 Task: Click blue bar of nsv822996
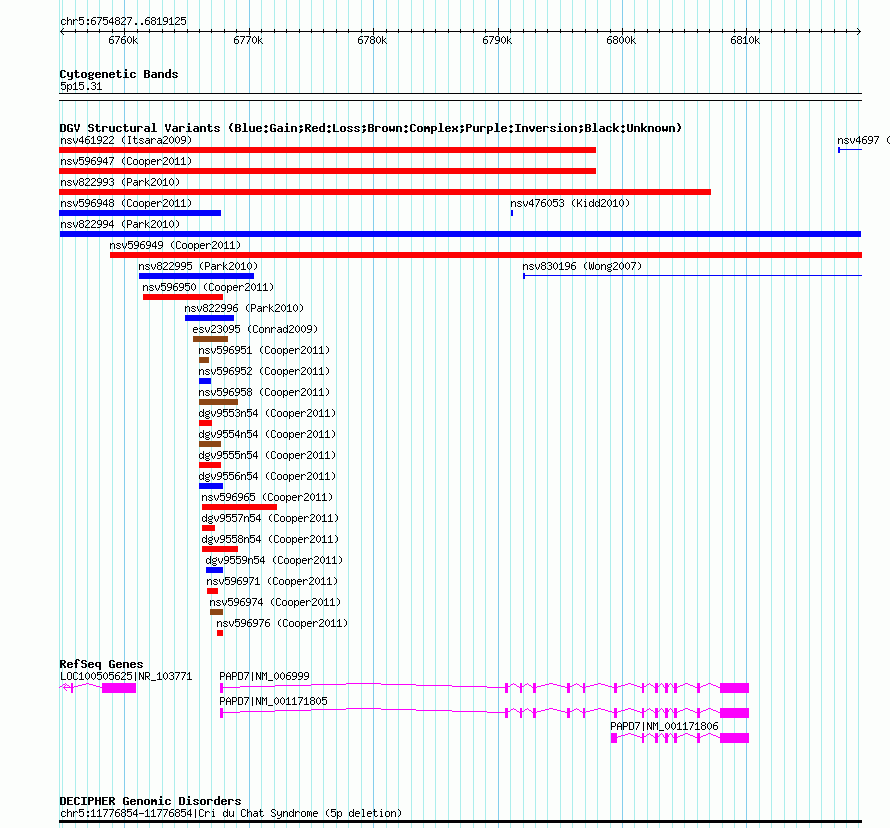(209, 318)
